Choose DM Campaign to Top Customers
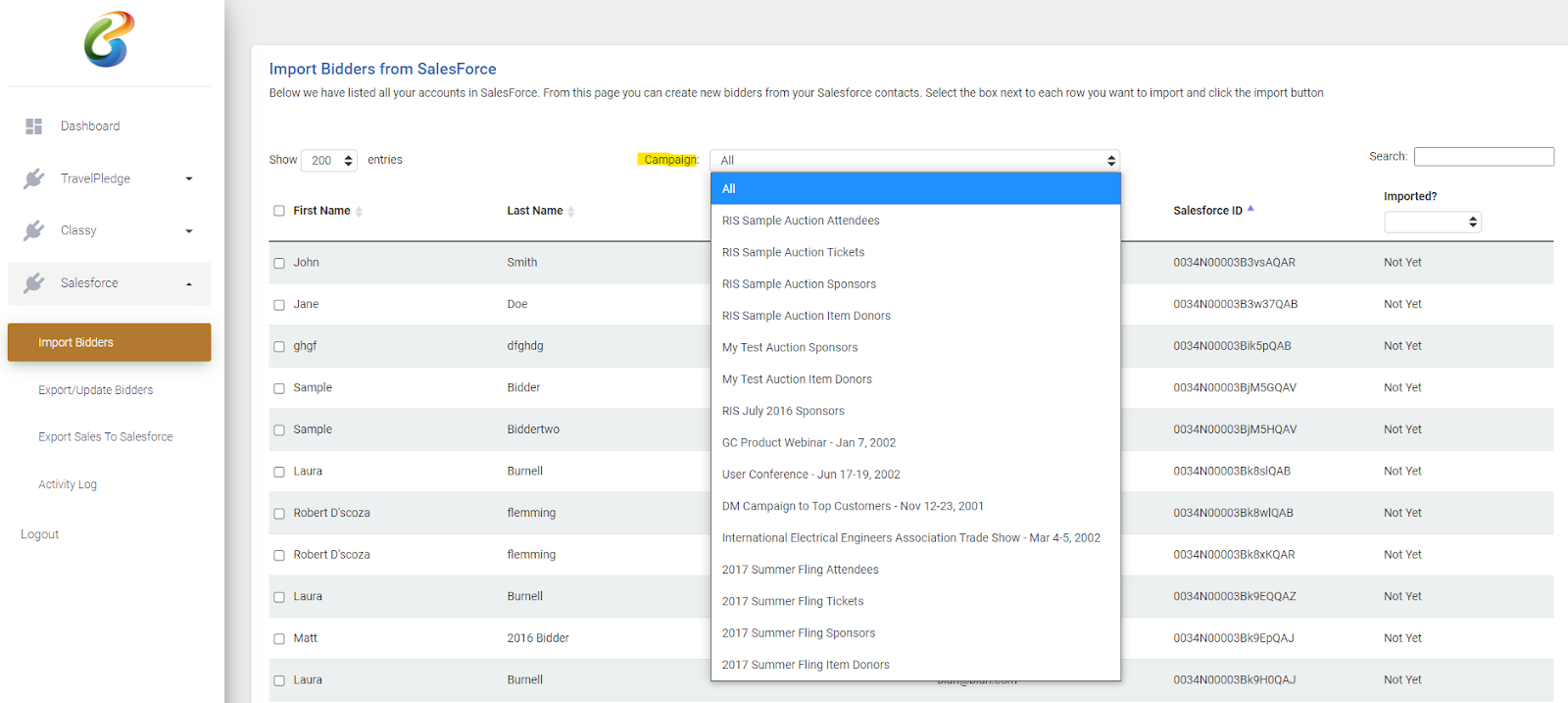The width and height of the screenshot is (1568, 703). pos(915,506)
